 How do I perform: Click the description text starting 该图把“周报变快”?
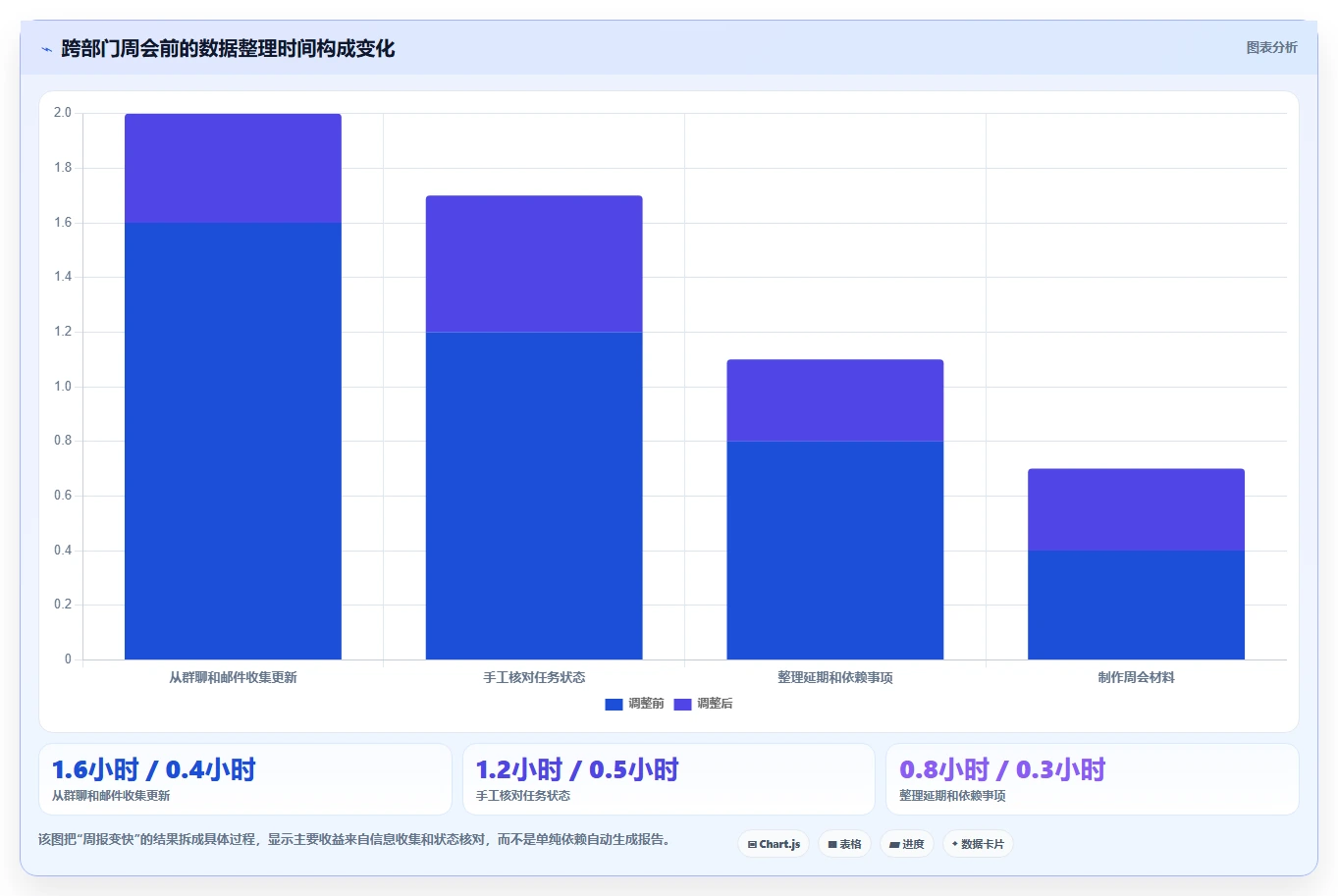[x=354, y=839]
